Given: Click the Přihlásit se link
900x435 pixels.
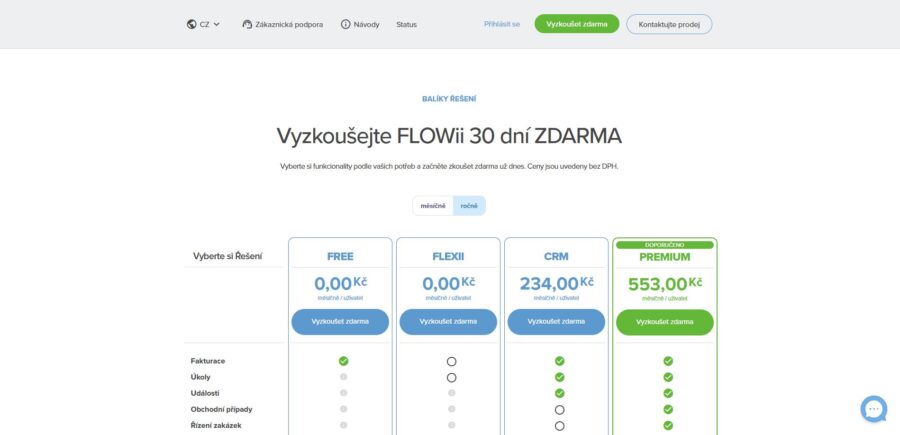Looking at the screenshot, I should coord(502,24).
